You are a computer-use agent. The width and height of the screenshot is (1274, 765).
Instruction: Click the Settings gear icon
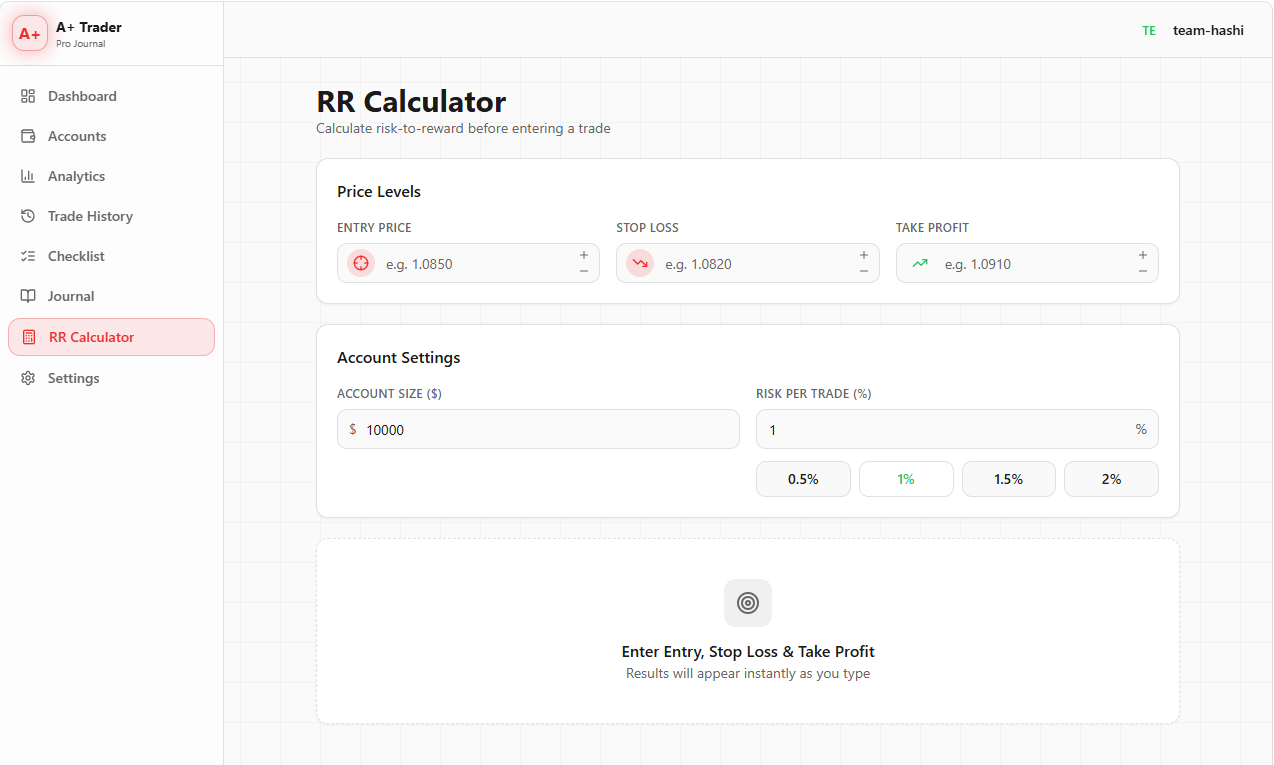(28, 378)
